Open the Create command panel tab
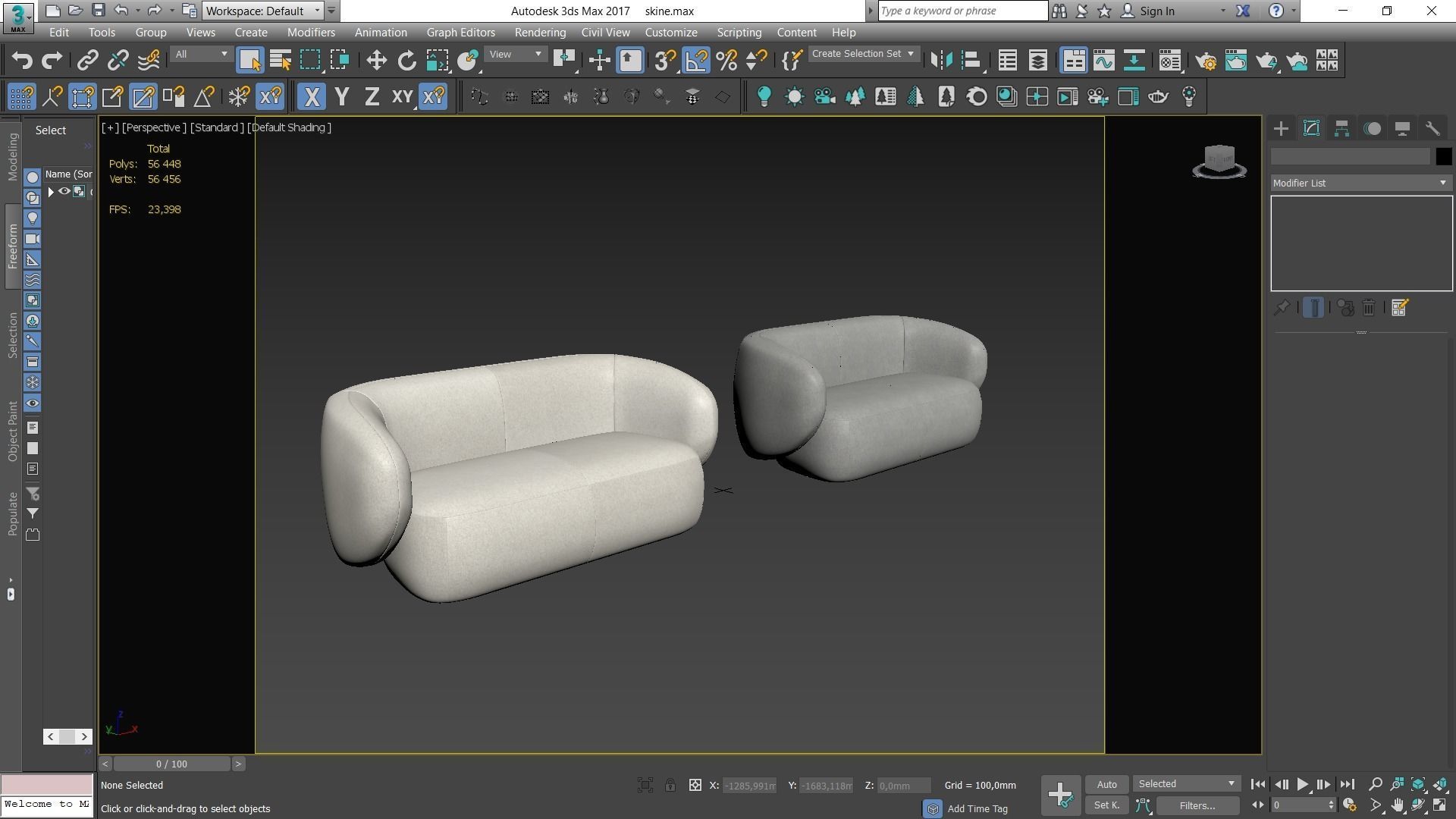The height and width of the screenshot is (819, 1456). (x=1281, y=128)
